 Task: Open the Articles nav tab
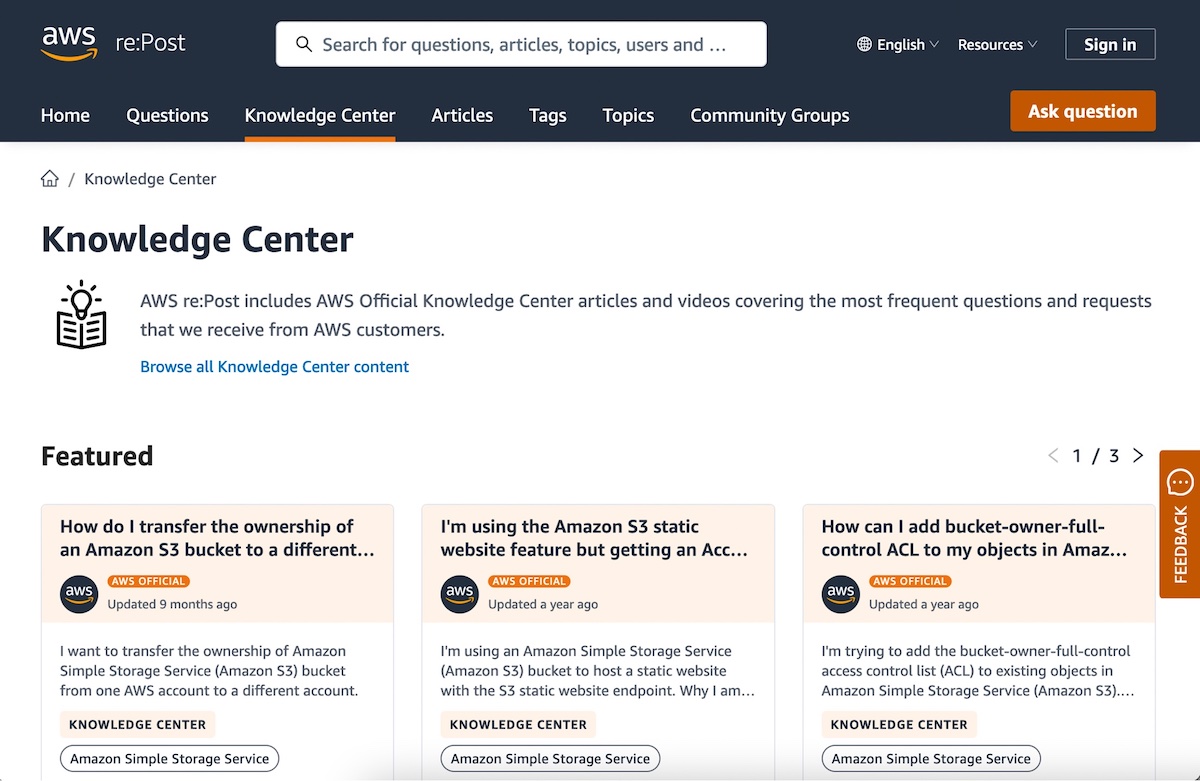[462, 115]
